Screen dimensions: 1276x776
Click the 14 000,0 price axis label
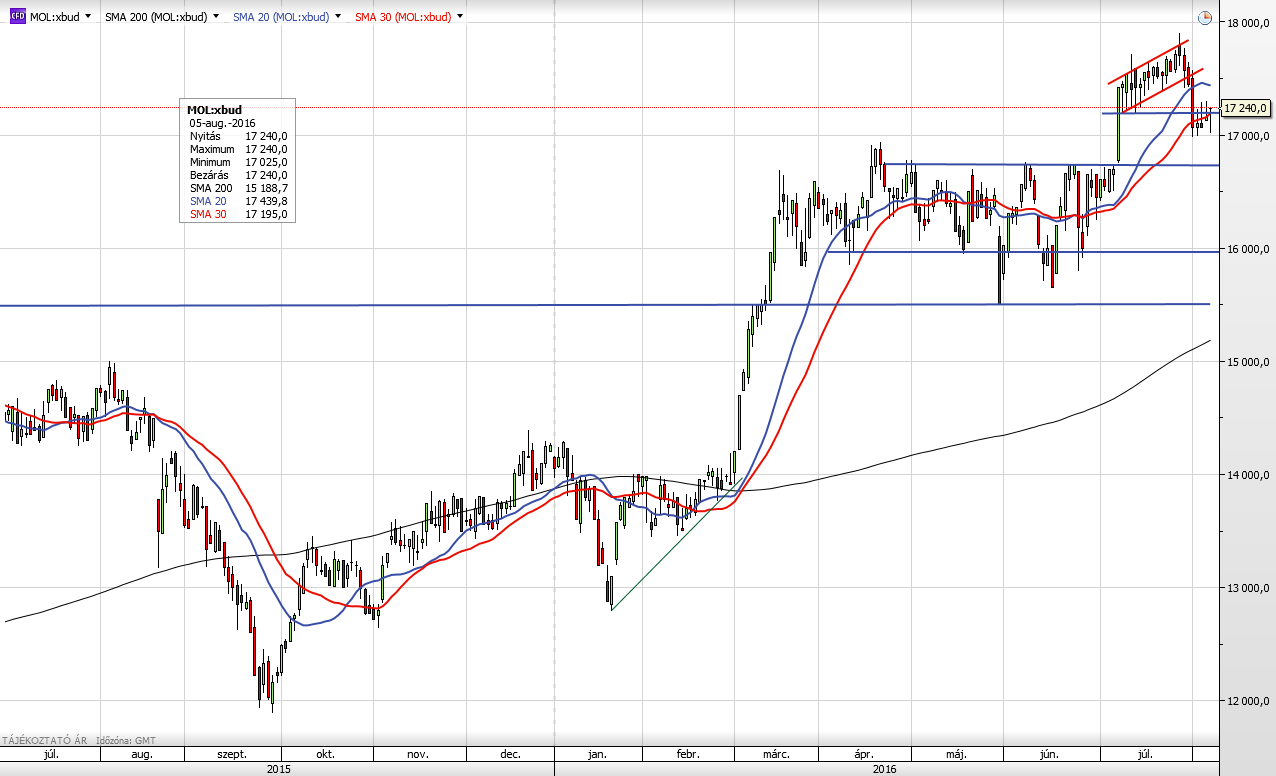pyautogui.click(x=1248, y=475)
